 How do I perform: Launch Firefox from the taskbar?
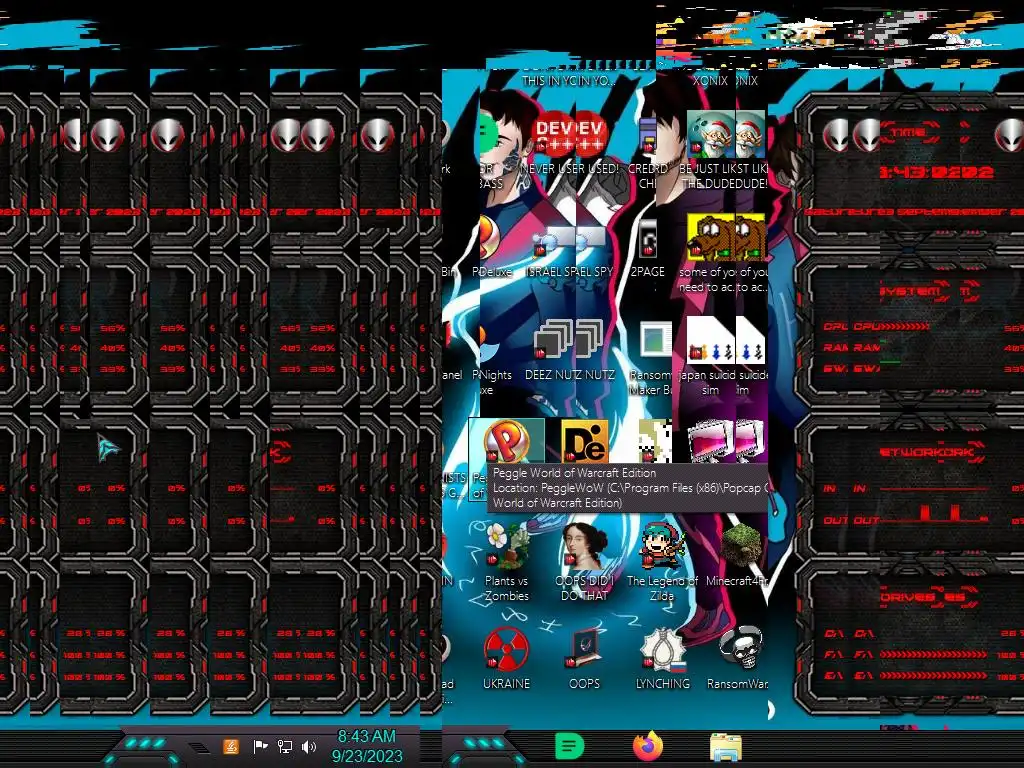(x=647, y=746)
